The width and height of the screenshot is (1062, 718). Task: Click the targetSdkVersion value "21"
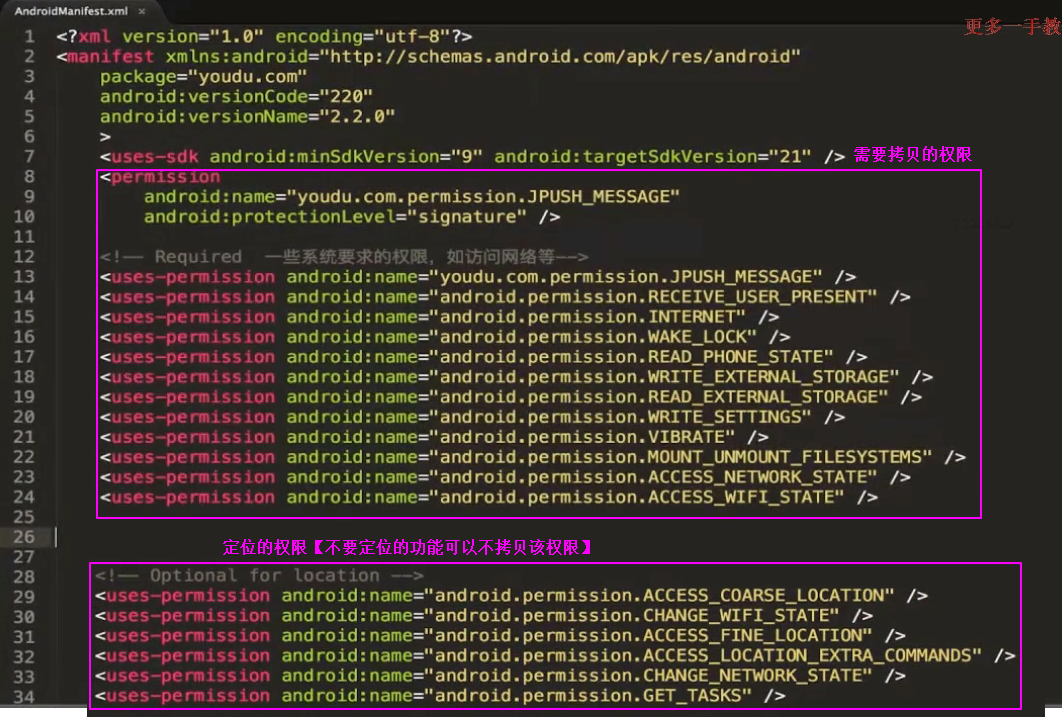coord(791,156)
